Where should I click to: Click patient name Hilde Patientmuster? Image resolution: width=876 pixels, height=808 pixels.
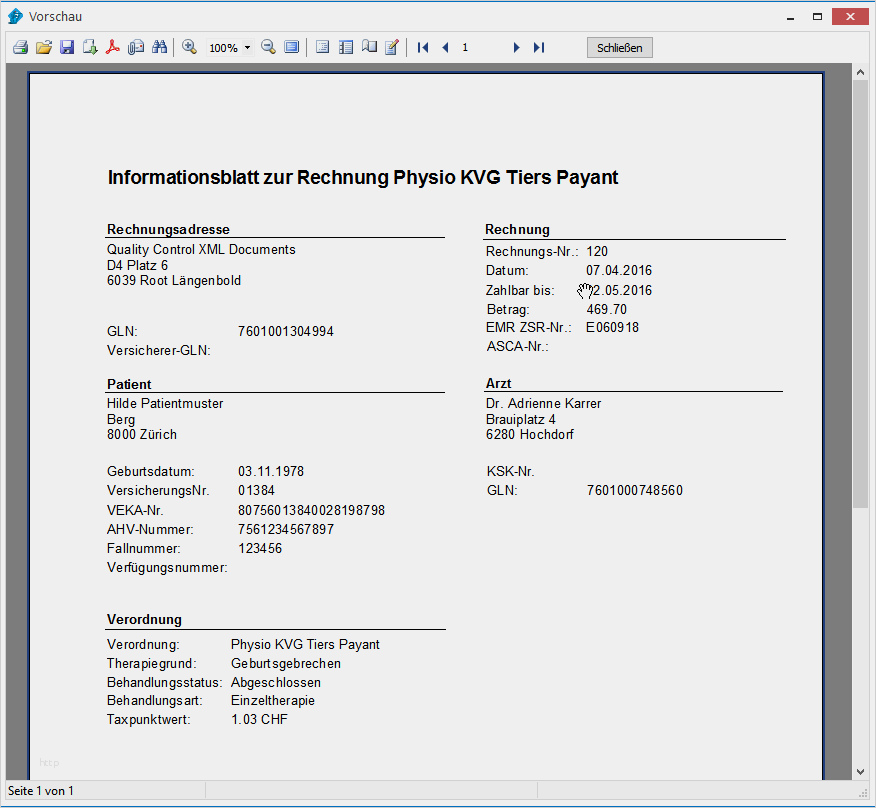tap(165, 403)
